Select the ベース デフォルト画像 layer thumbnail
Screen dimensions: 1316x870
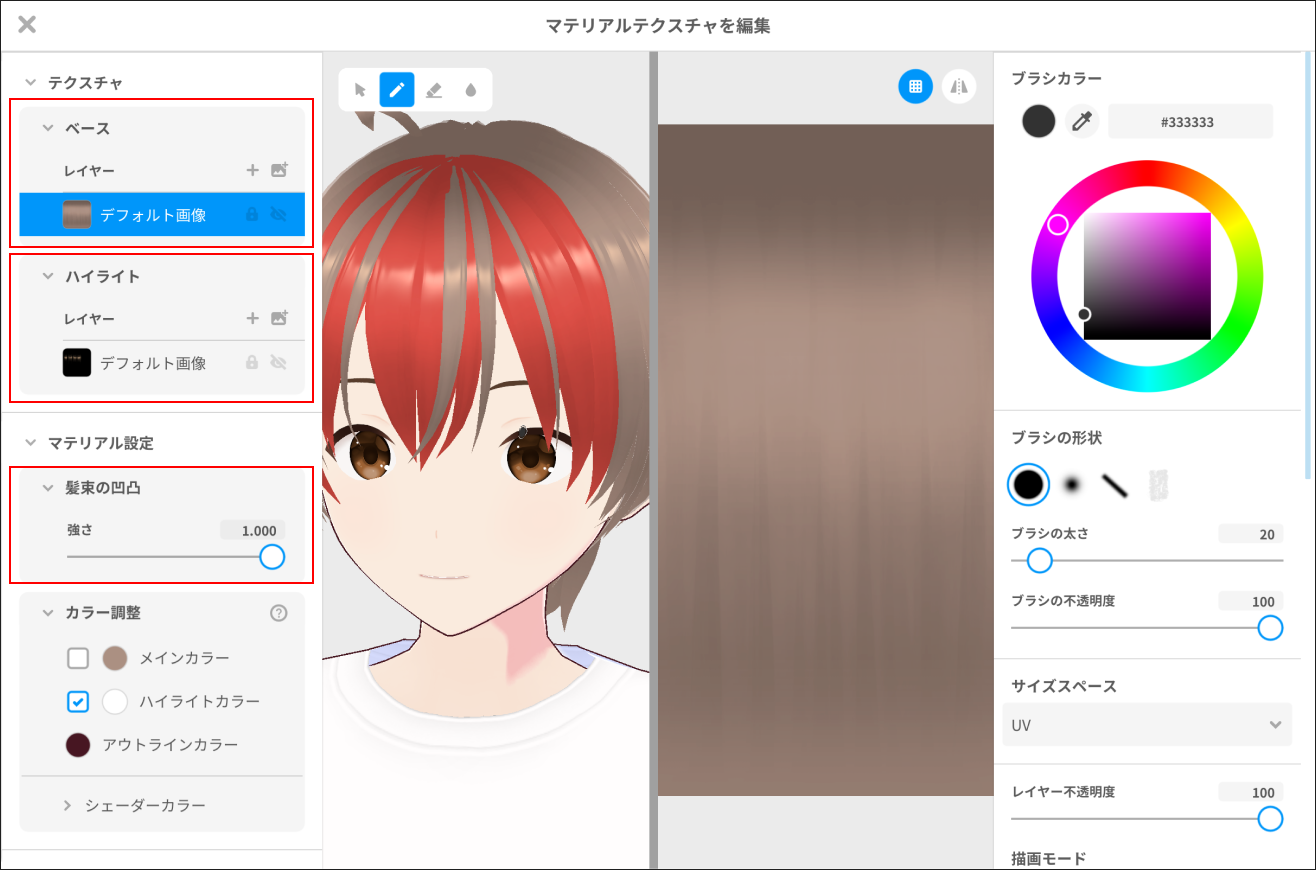click(x=77, y=214)
